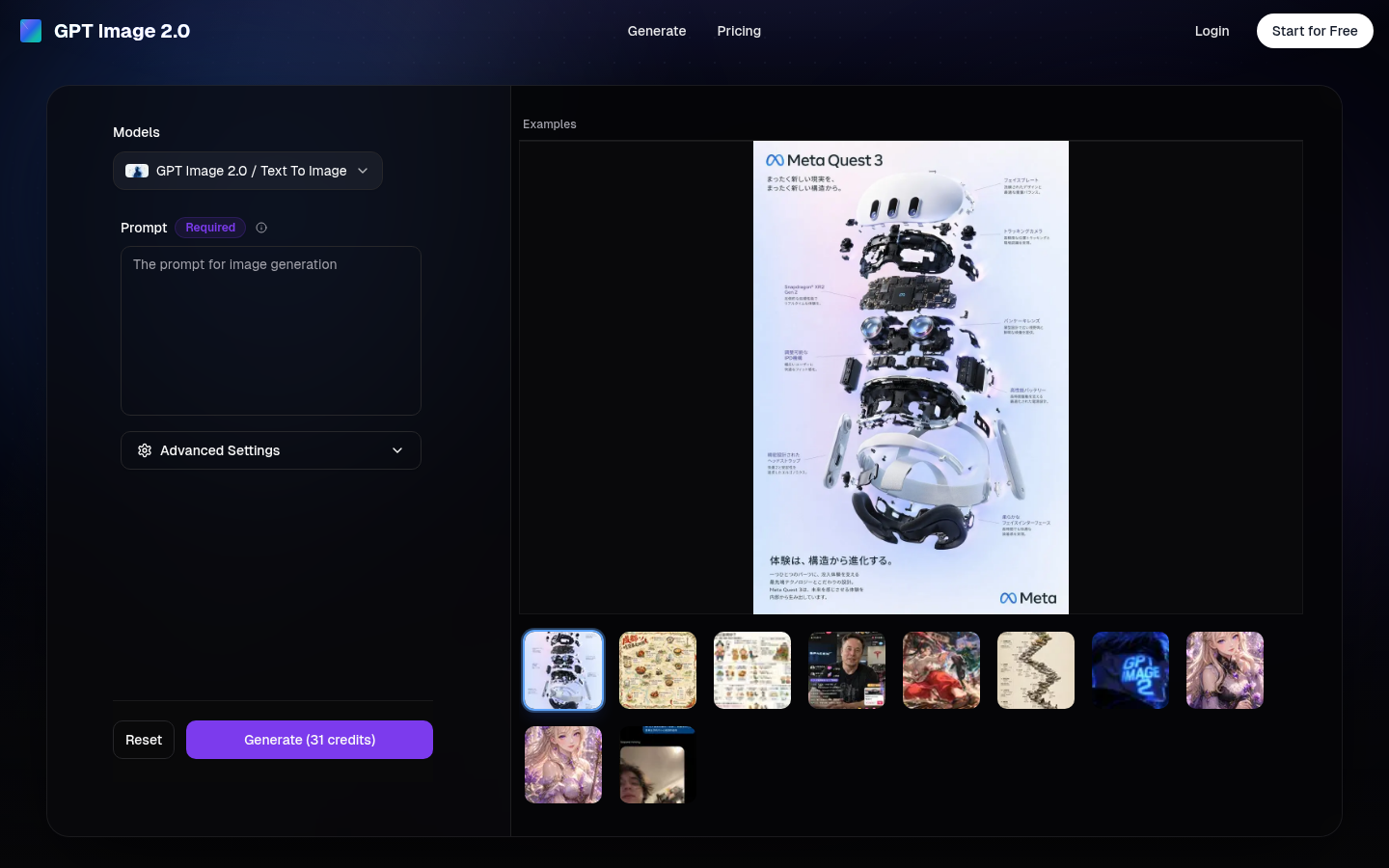Click the large Meta Quest 3 preview image

click(x=911, y=377)
